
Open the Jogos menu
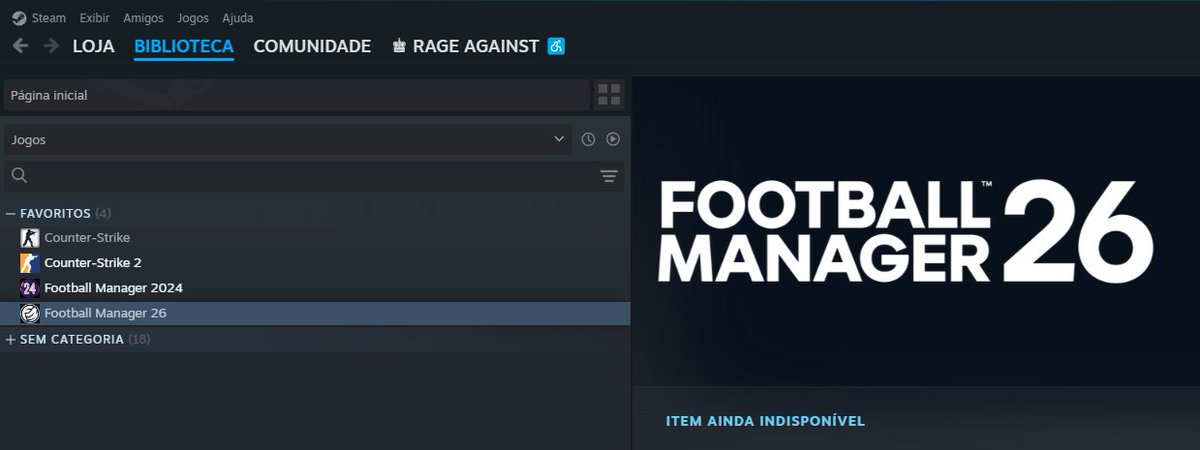coord(193,18)
